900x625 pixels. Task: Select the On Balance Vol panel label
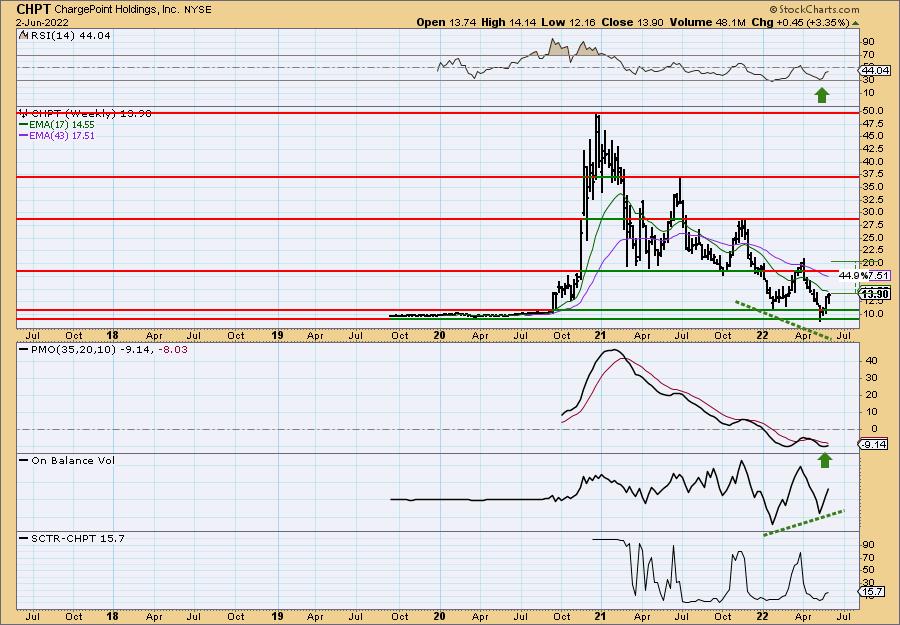[x=67, y=460]
